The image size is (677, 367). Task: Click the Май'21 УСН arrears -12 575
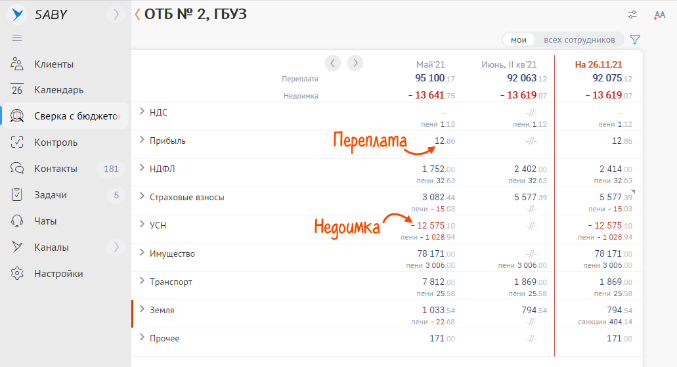coord(433,226)
